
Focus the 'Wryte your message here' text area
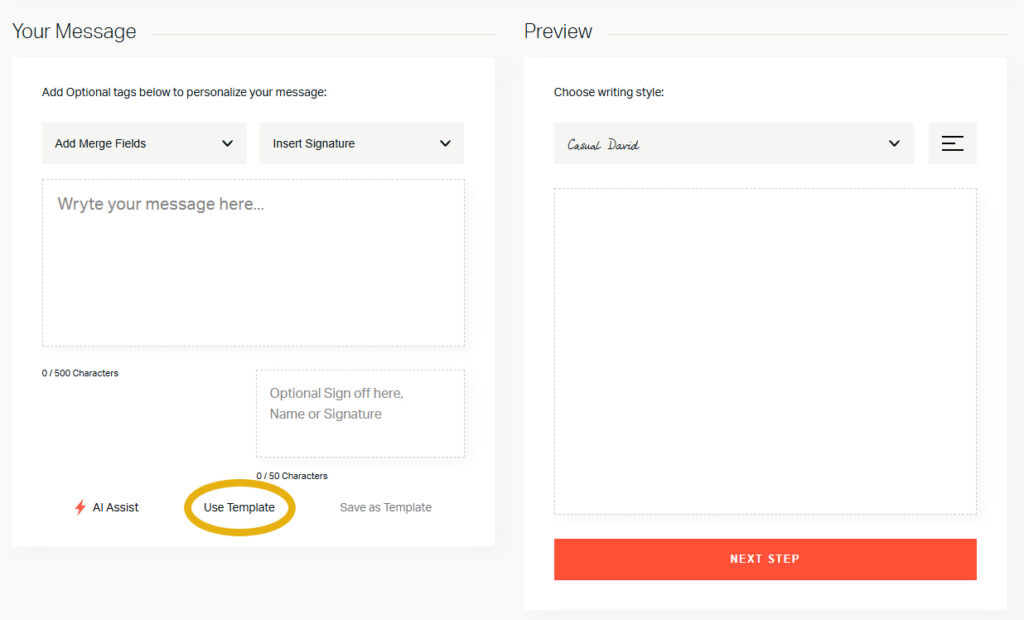(253, 263)
